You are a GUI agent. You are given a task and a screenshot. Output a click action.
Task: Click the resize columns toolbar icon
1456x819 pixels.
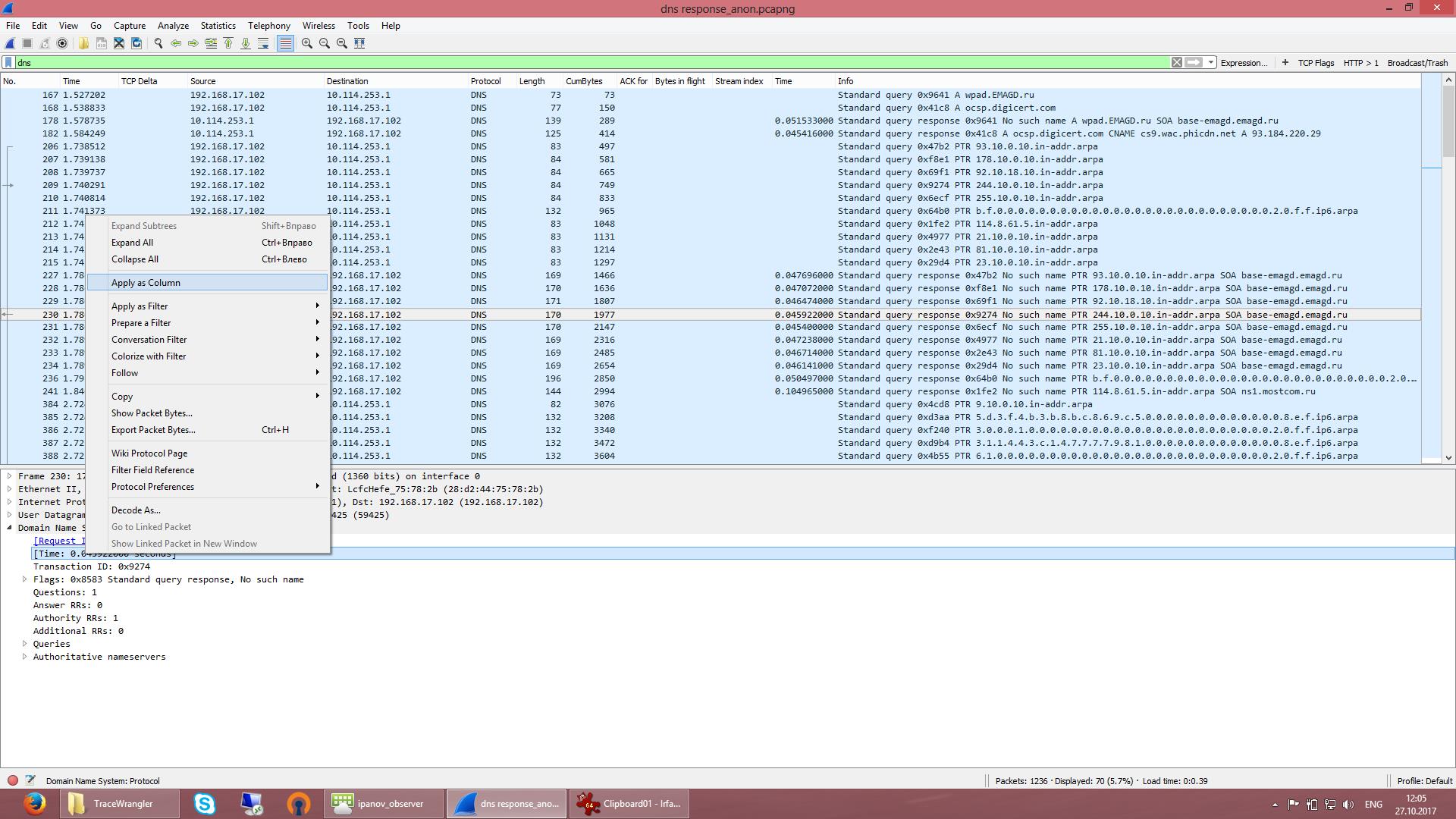pyautogui.click(x=359, y=43)
